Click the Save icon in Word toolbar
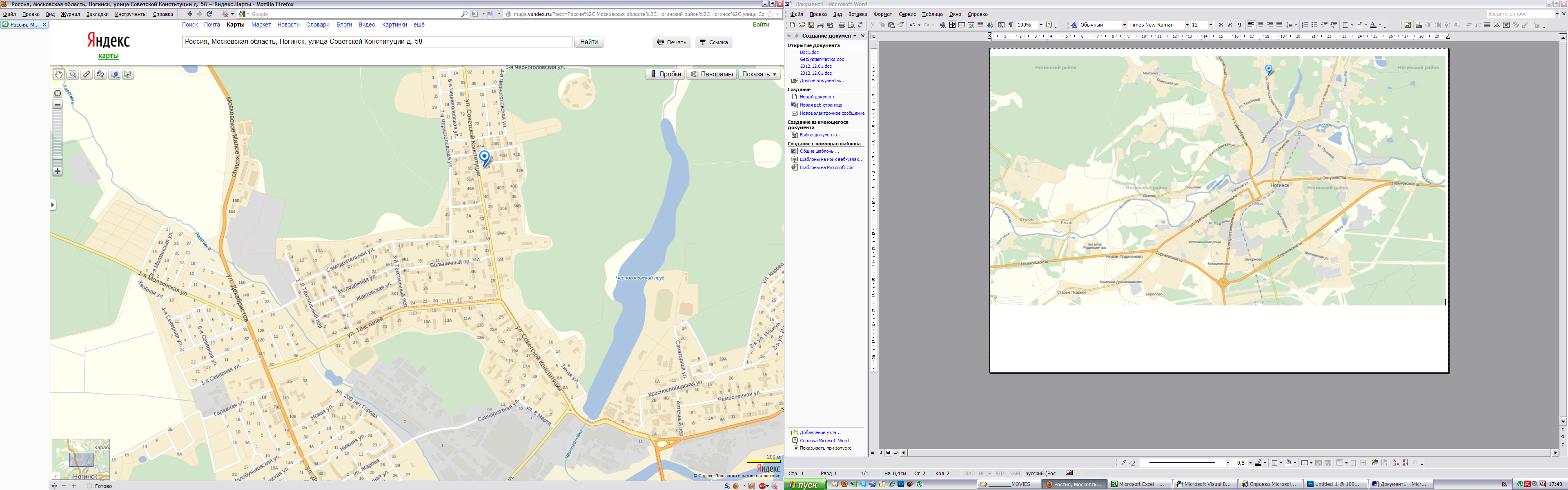 [x=811, y=25]
